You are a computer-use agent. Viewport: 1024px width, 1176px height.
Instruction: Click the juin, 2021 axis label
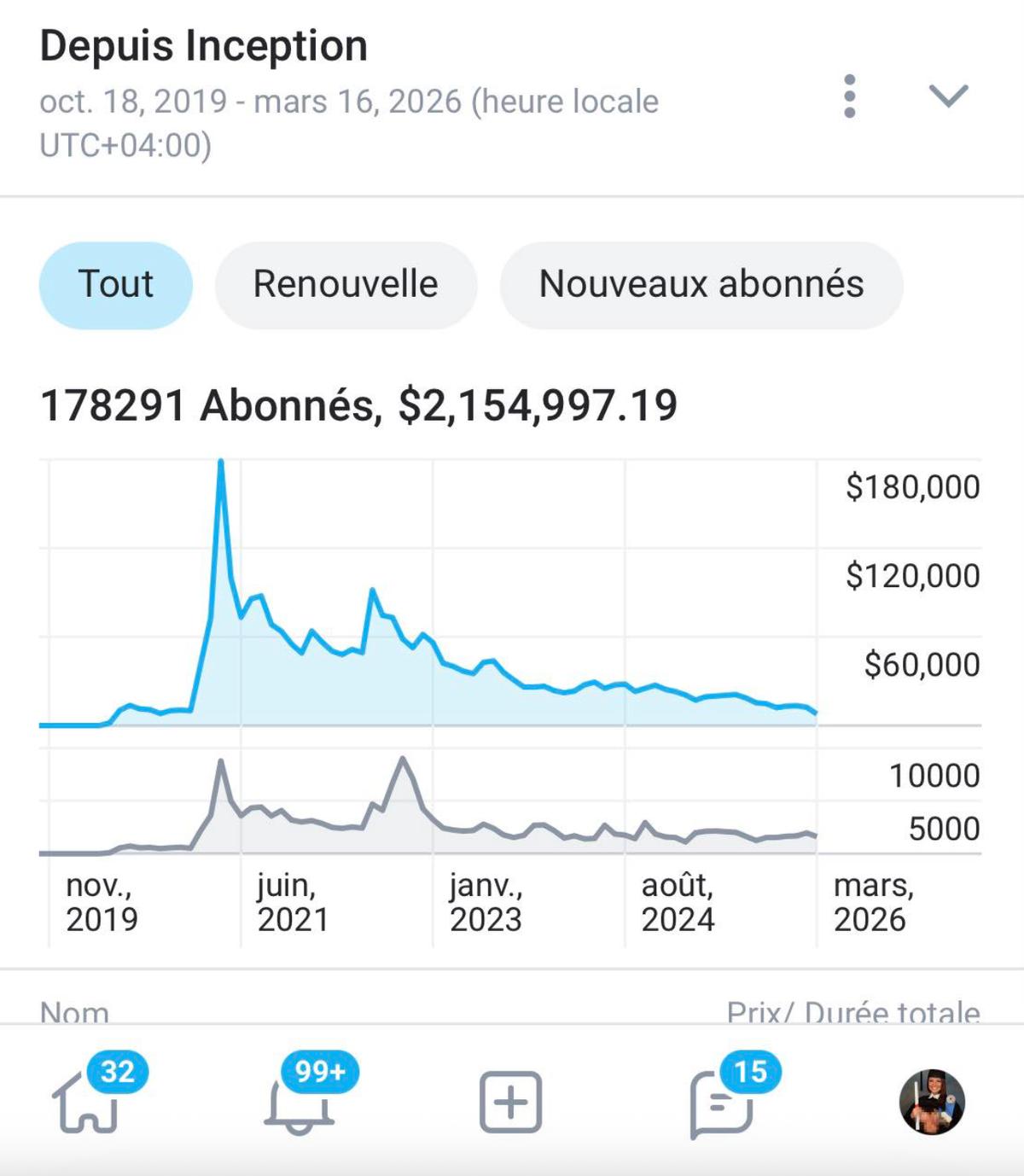[x=293, y=903]
